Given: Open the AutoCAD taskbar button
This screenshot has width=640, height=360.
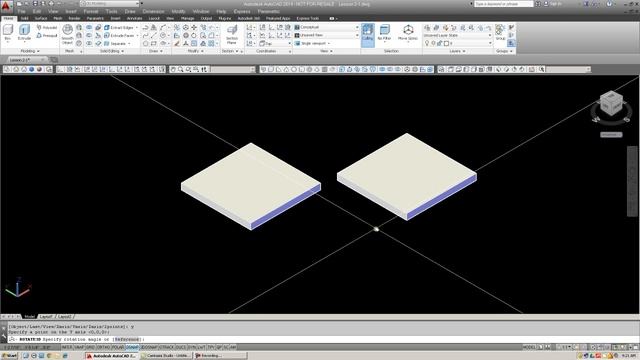Looking at the screenshot, I should (x=111, y=356).
